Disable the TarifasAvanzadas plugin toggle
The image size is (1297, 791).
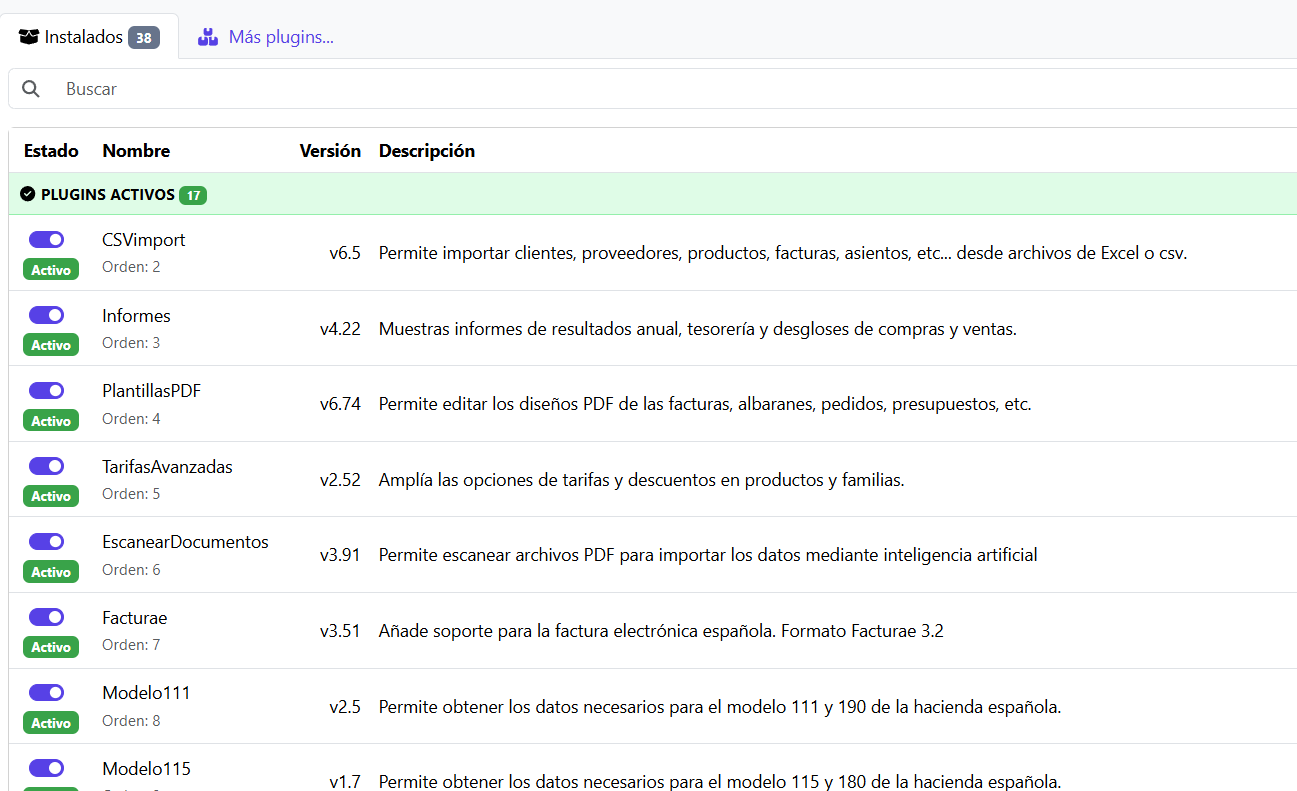46,466
